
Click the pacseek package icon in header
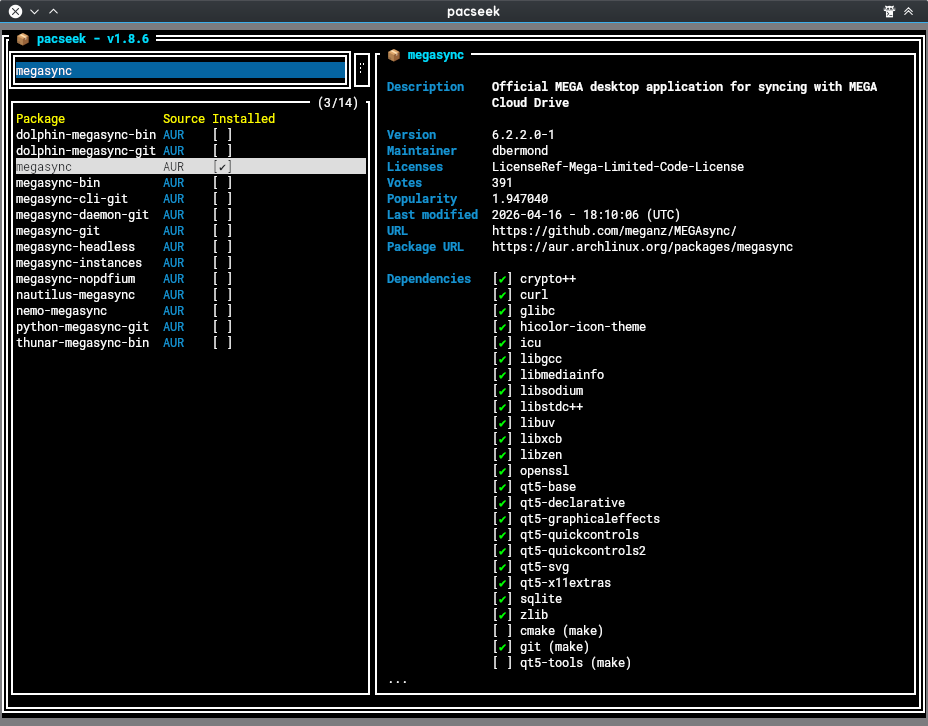point(22,40)
